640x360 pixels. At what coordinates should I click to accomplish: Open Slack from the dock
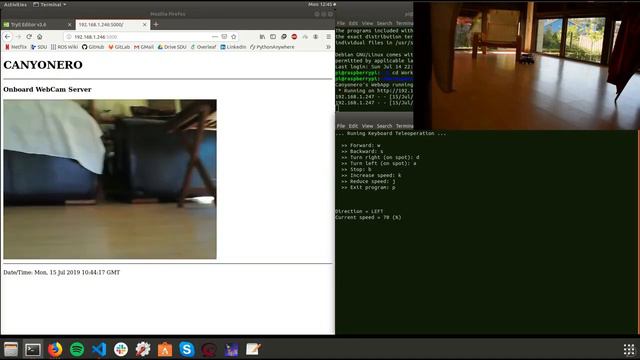(x=121, y=349)
